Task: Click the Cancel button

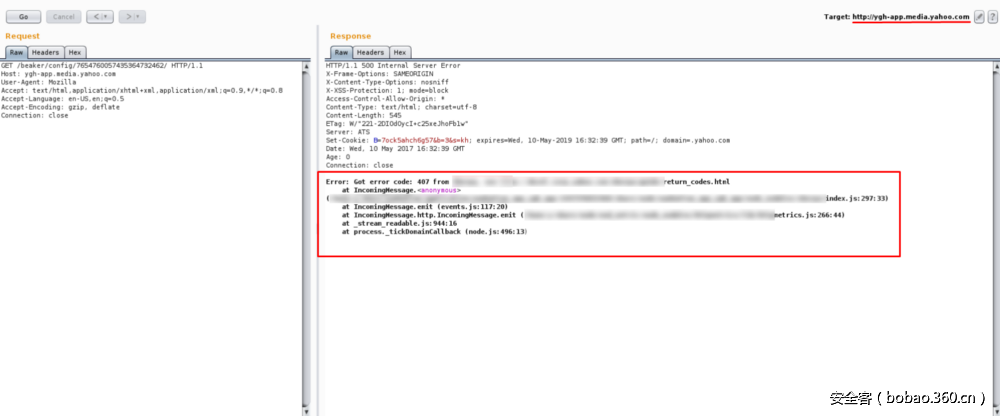Action: (x=64, y=17)
